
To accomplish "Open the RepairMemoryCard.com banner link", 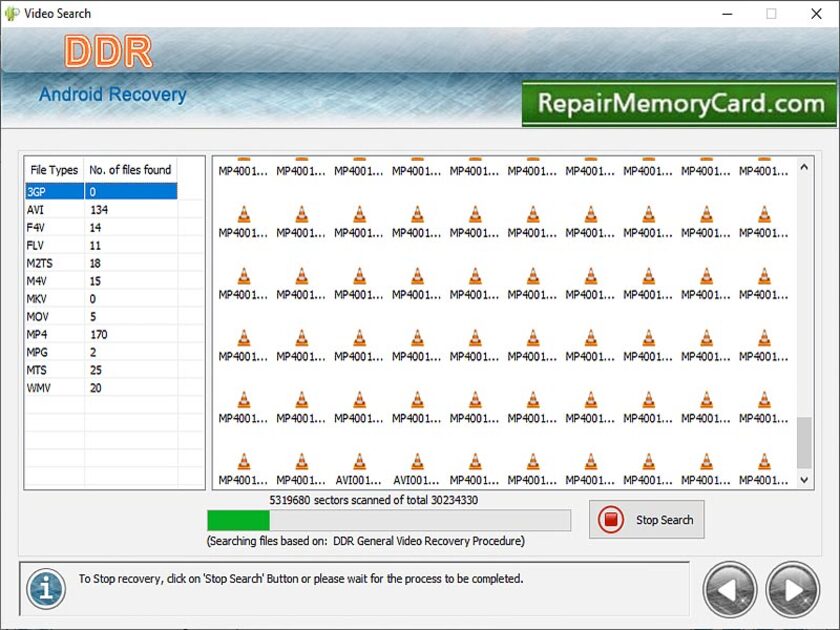I will point(679,104).
